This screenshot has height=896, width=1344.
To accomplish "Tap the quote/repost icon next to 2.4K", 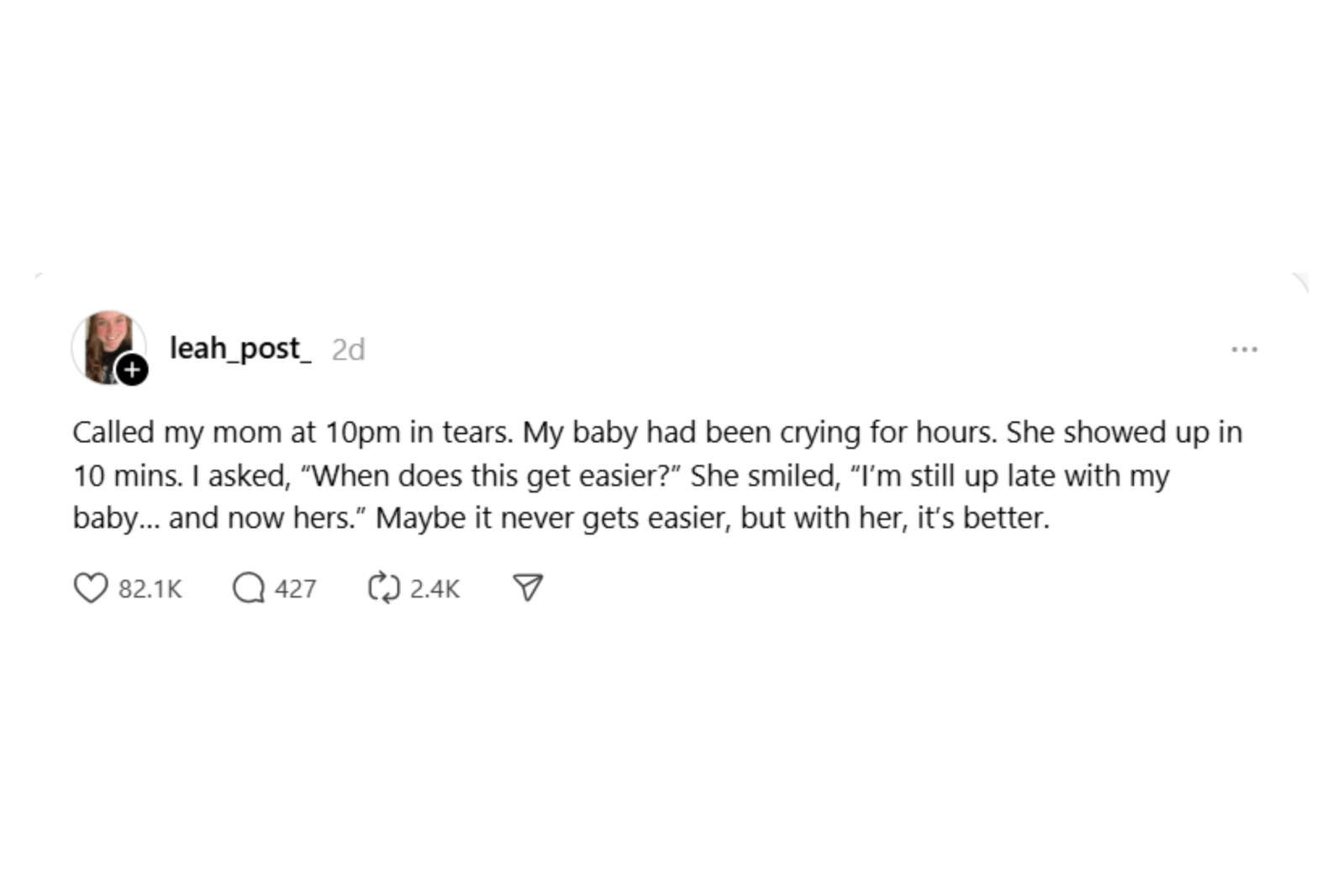I will coord(383,588).
